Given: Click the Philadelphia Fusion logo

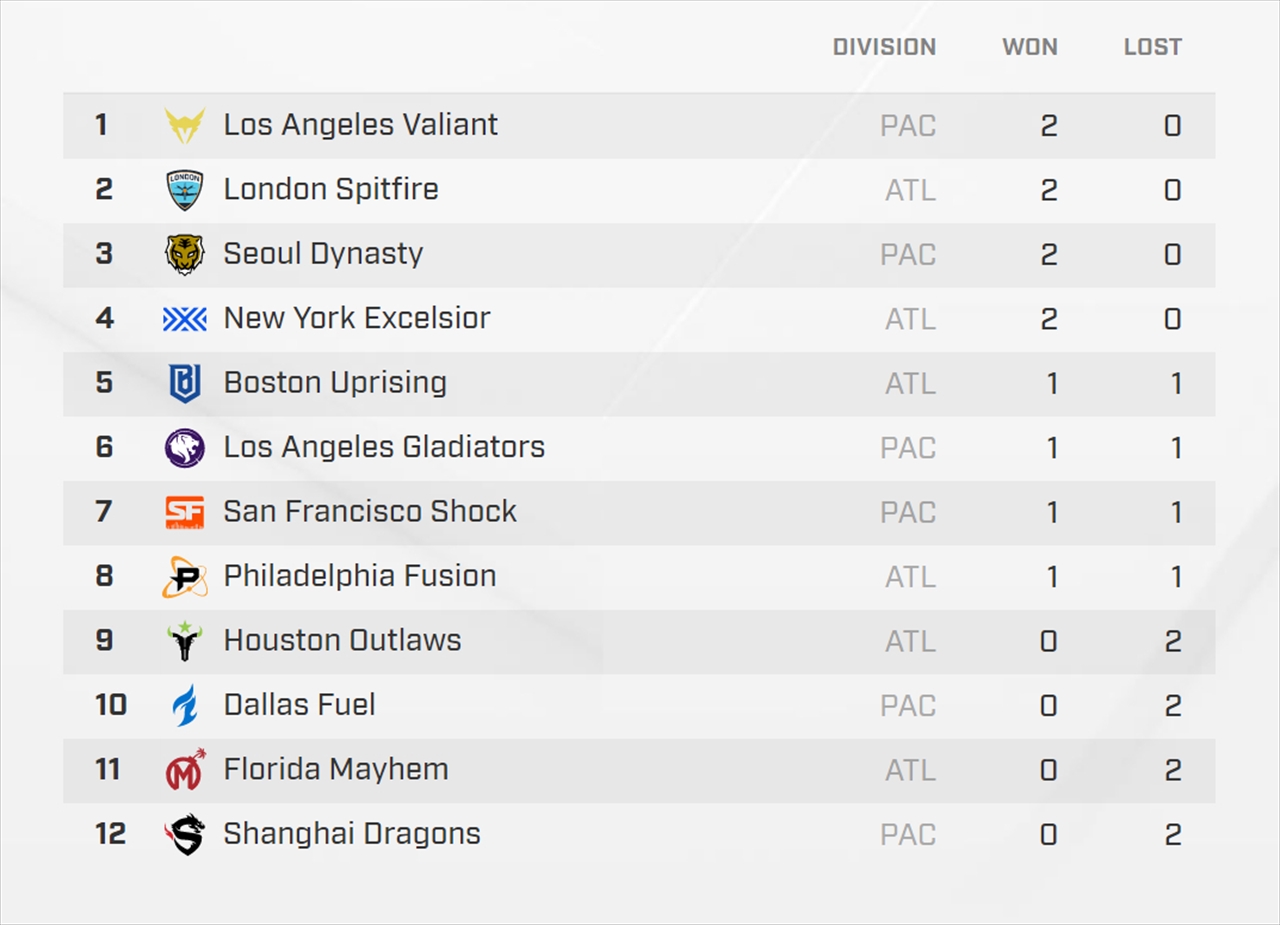Looking at the screenshot, I should tap(185, 577).
